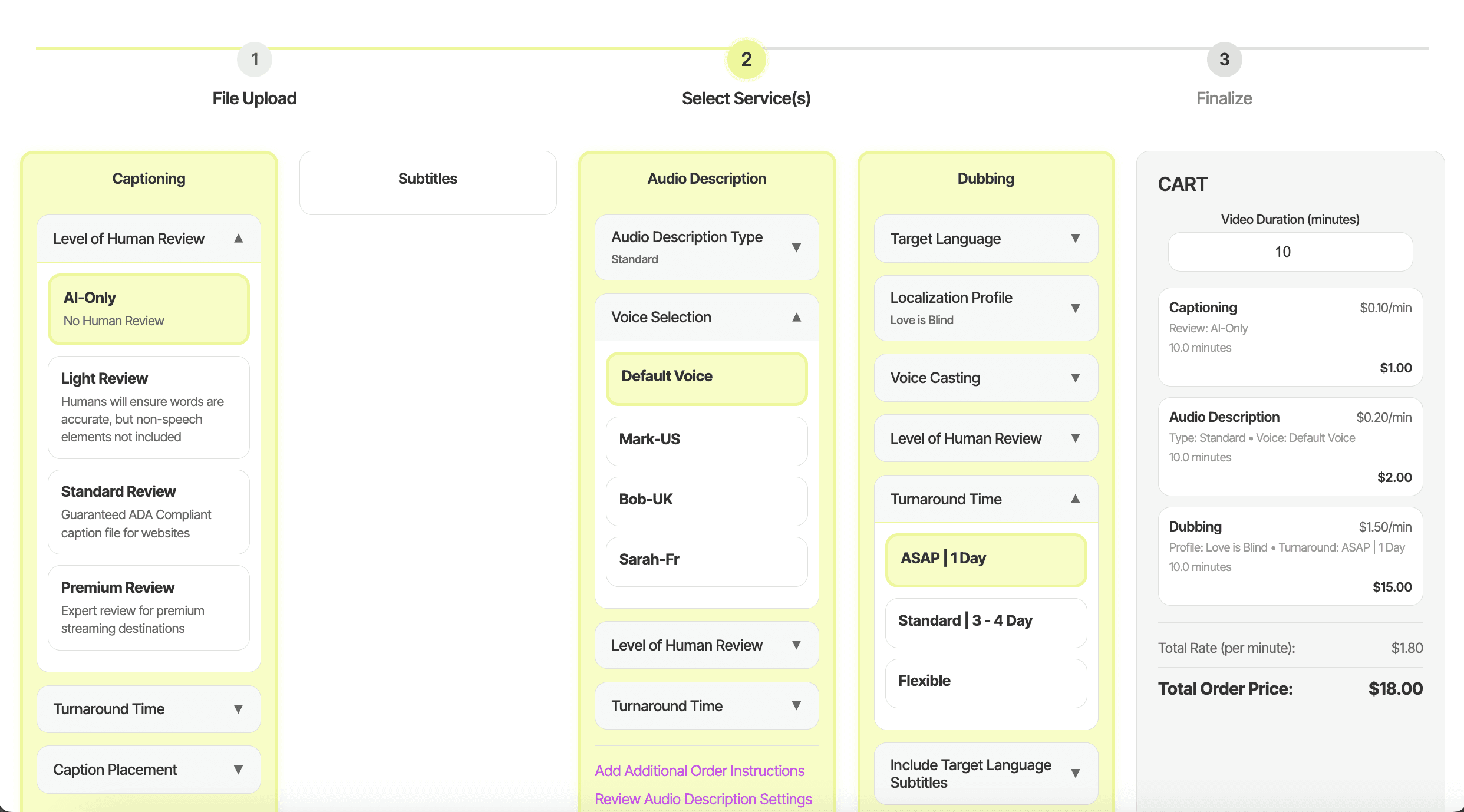Click Add Additional Order Instructions link

(x=699, y=771)
